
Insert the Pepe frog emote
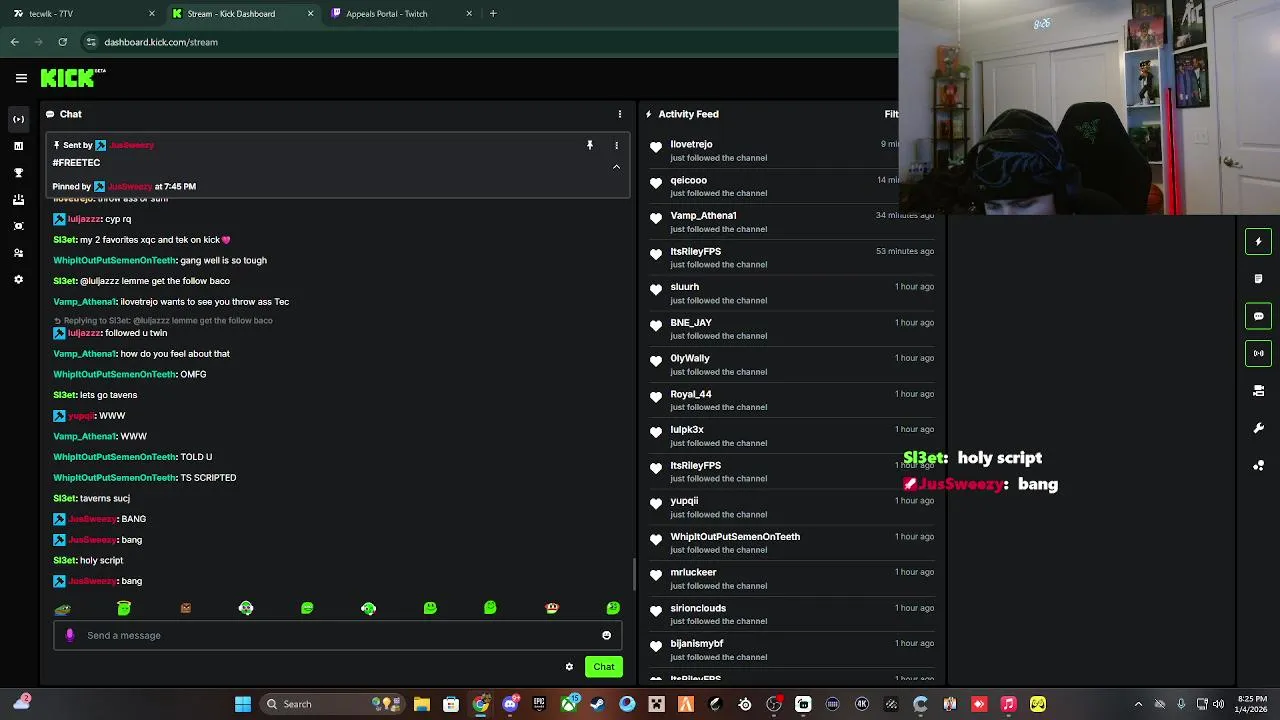(62, 608)
